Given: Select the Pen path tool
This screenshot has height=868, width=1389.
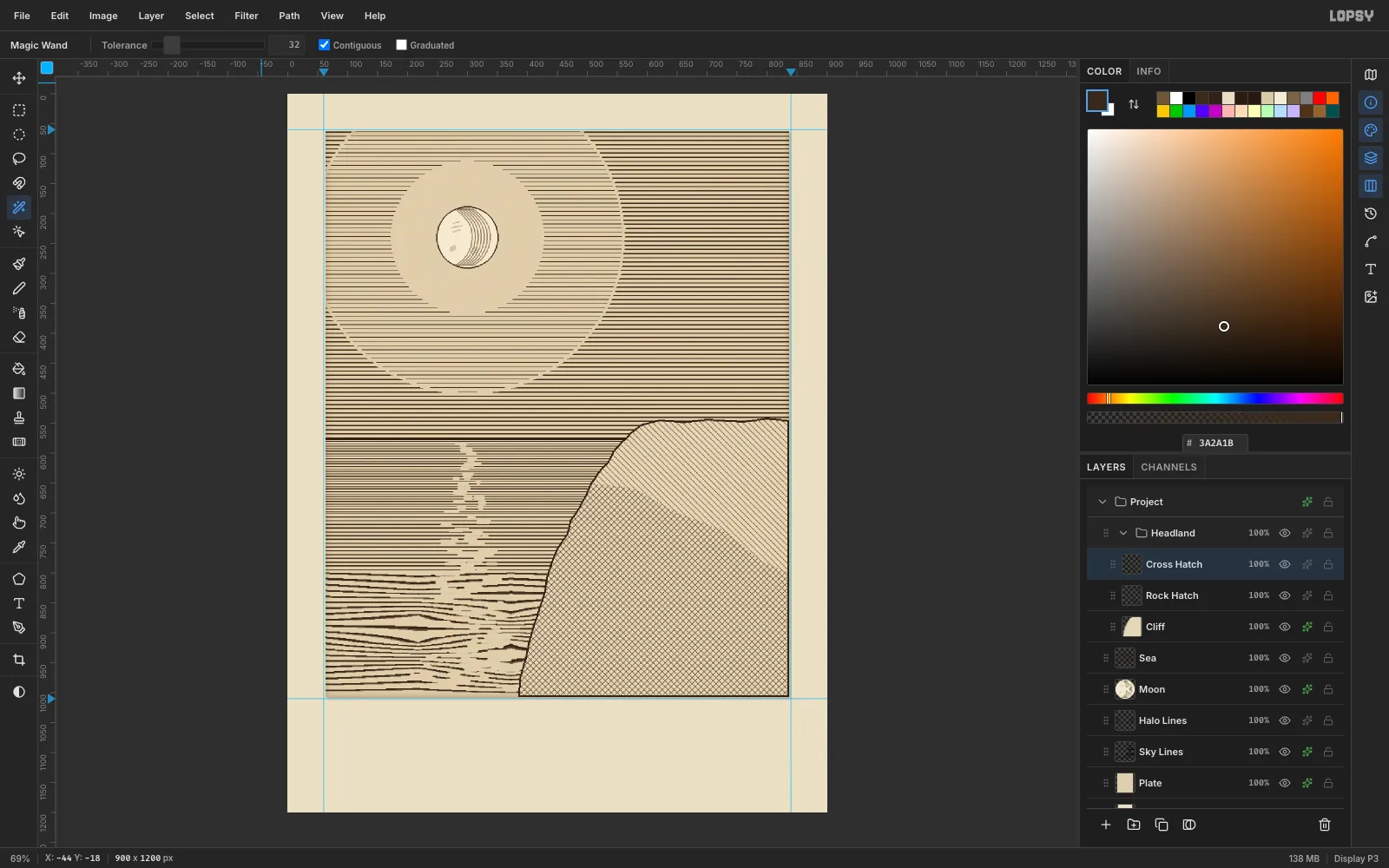Looking at the screenshot, I should 19,628.
